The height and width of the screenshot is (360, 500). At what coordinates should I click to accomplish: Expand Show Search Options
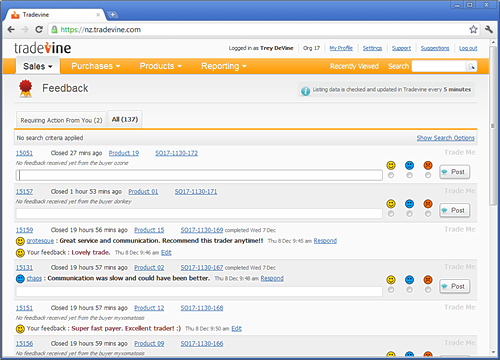445,138
